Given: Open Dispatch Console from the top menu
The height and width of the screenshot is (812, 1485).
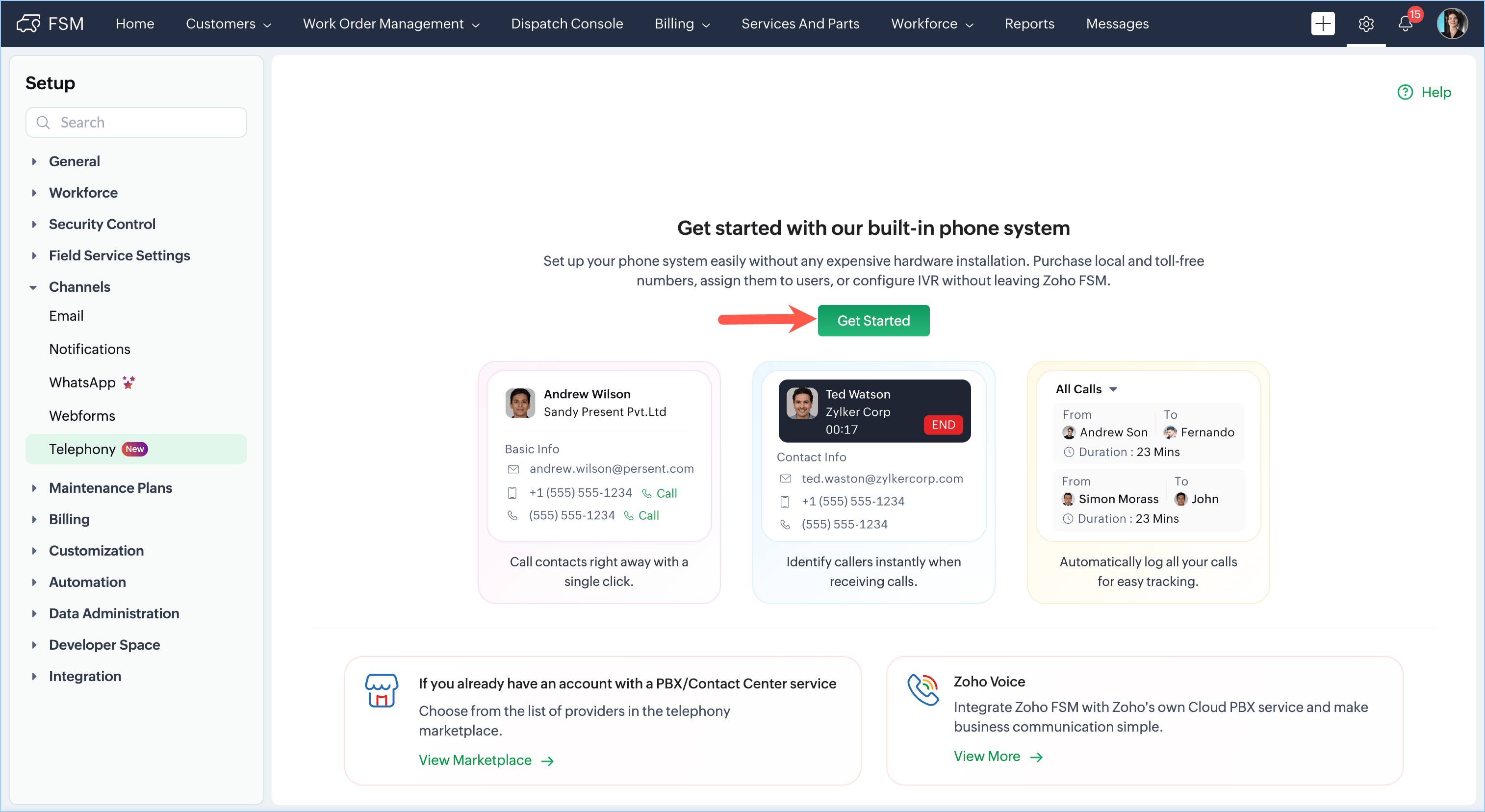Looking at the screenshot, I should [566, 24].
